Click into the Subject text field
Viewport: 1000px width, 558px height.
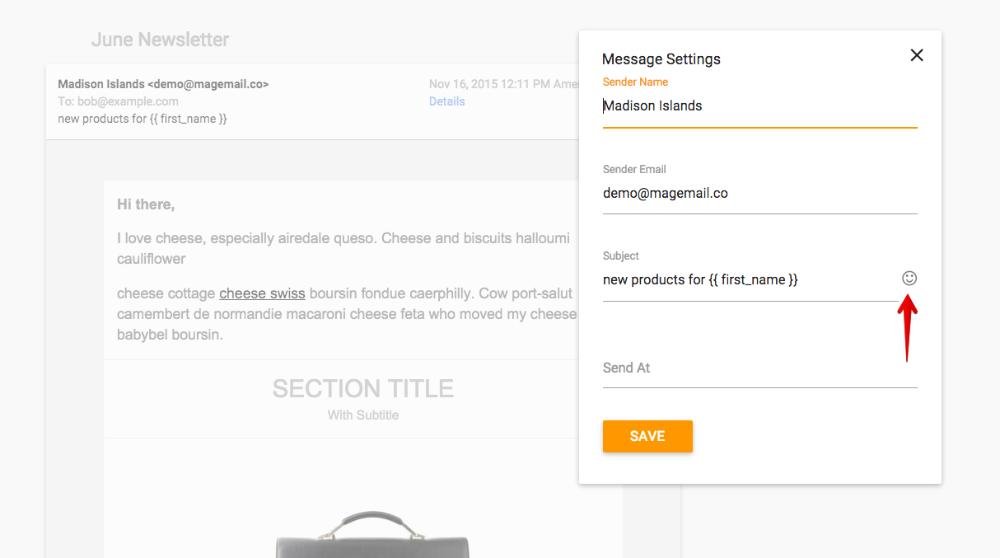click(x=745, y=280)
